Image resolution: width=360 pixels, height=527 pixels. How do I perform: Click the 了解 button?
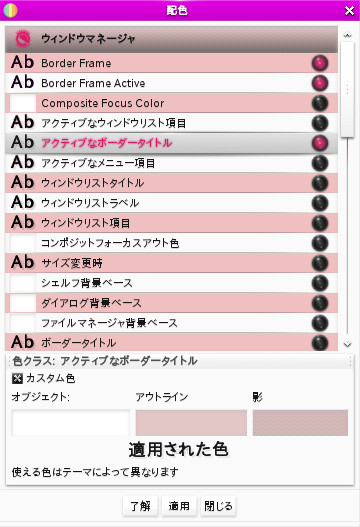click(x=140, y=506)
